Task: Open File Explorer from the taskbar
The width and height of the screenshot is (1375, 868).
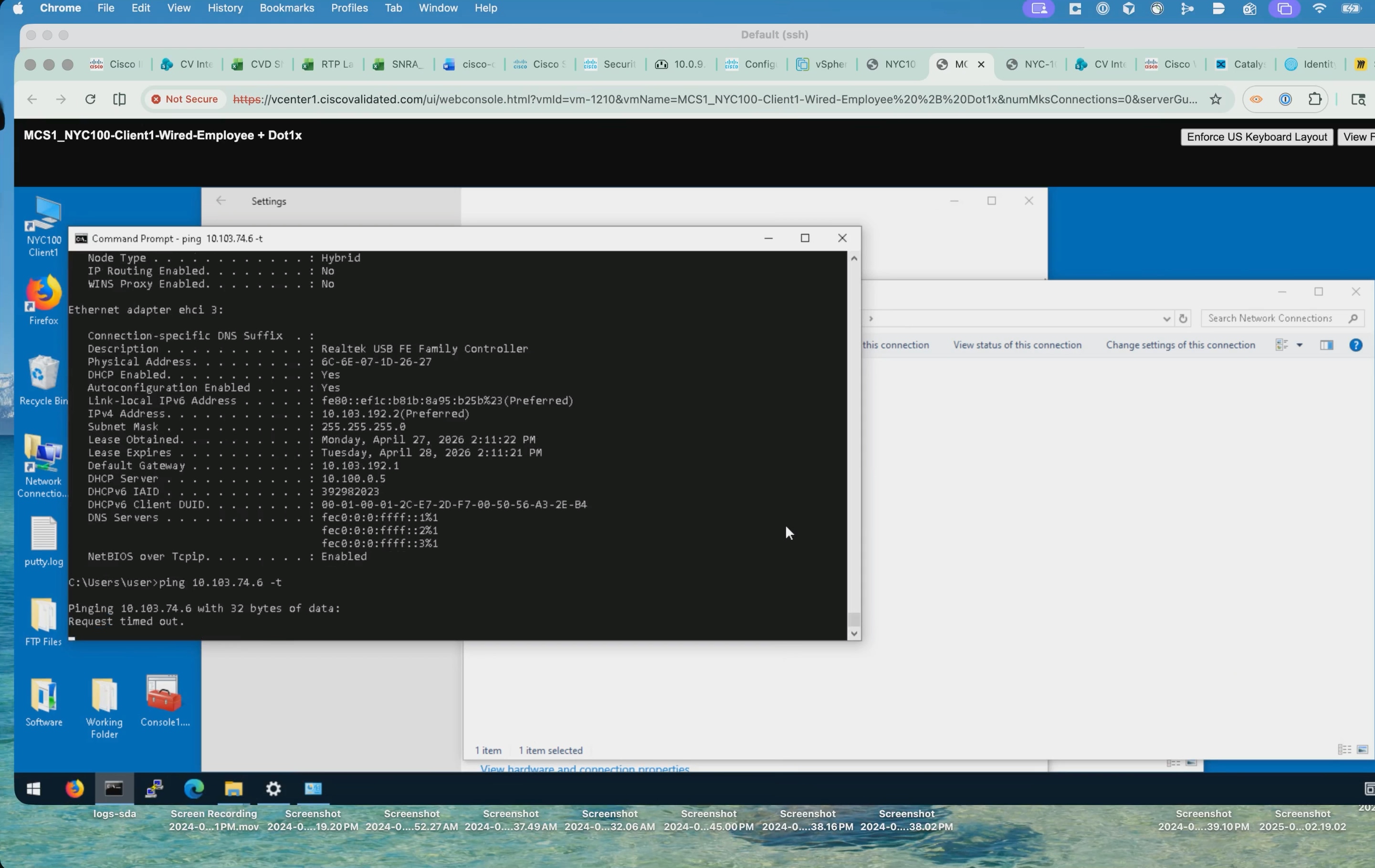Action: 233,789
